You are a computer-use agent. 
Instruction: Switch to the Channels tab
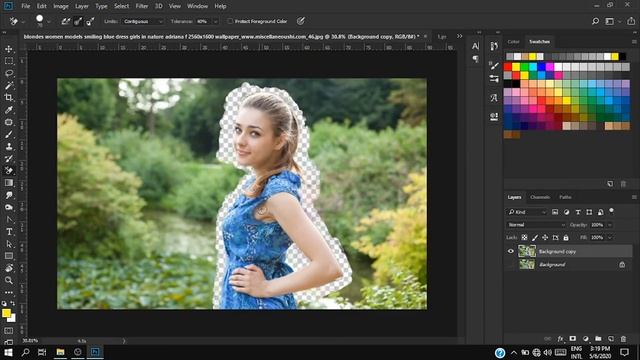coord(540,197)
